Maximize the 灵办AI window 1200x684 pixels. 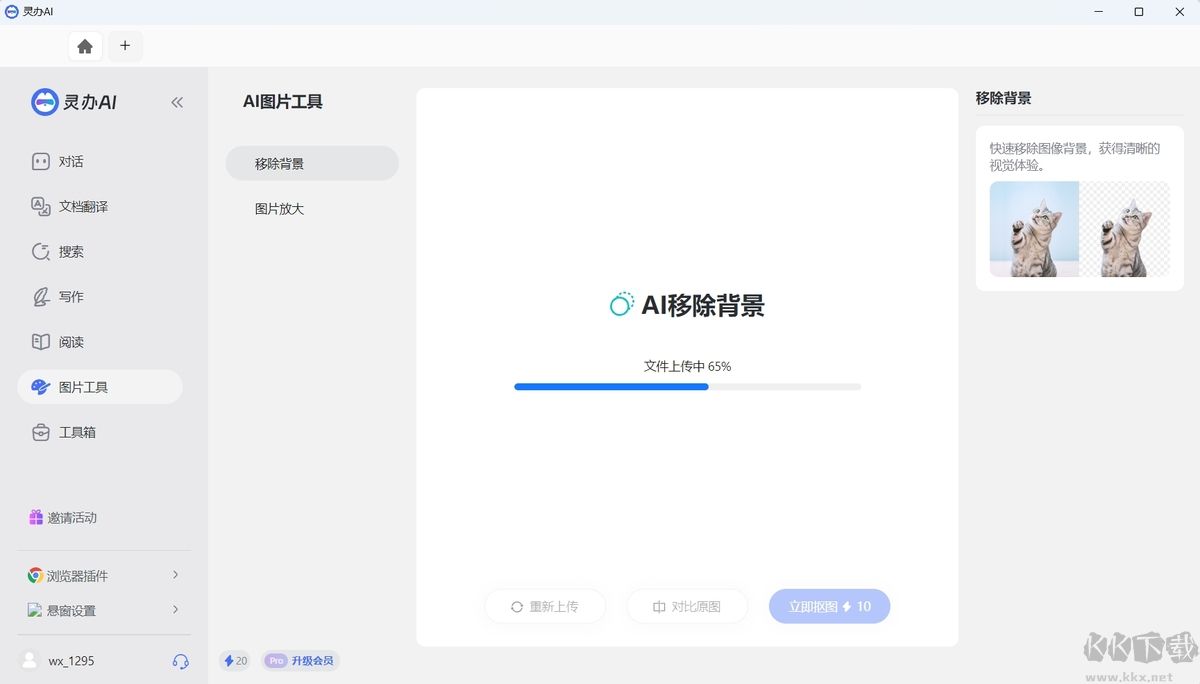point(1139,12)
